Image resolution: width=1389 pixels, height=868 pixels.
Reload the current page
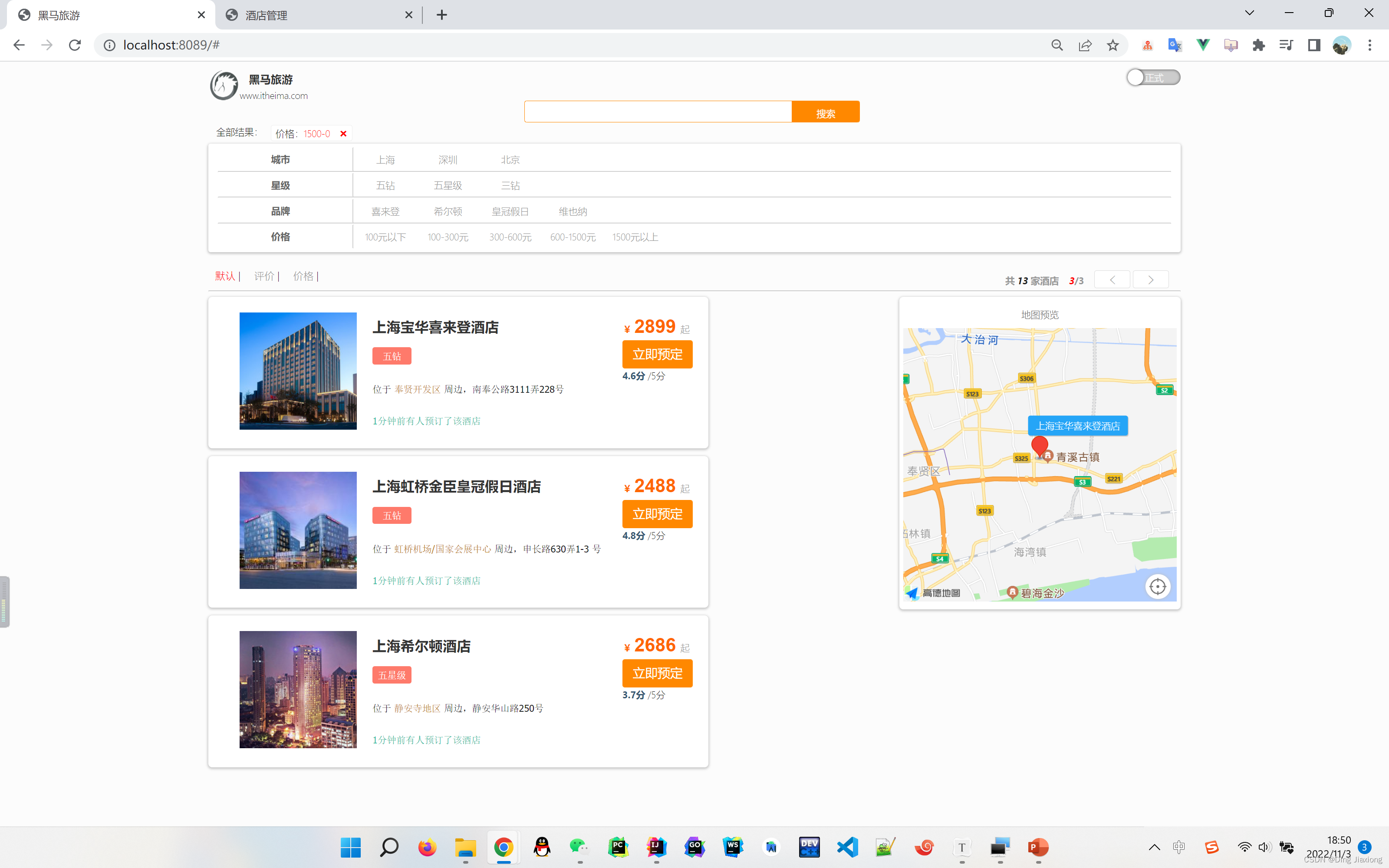[75, 45]
